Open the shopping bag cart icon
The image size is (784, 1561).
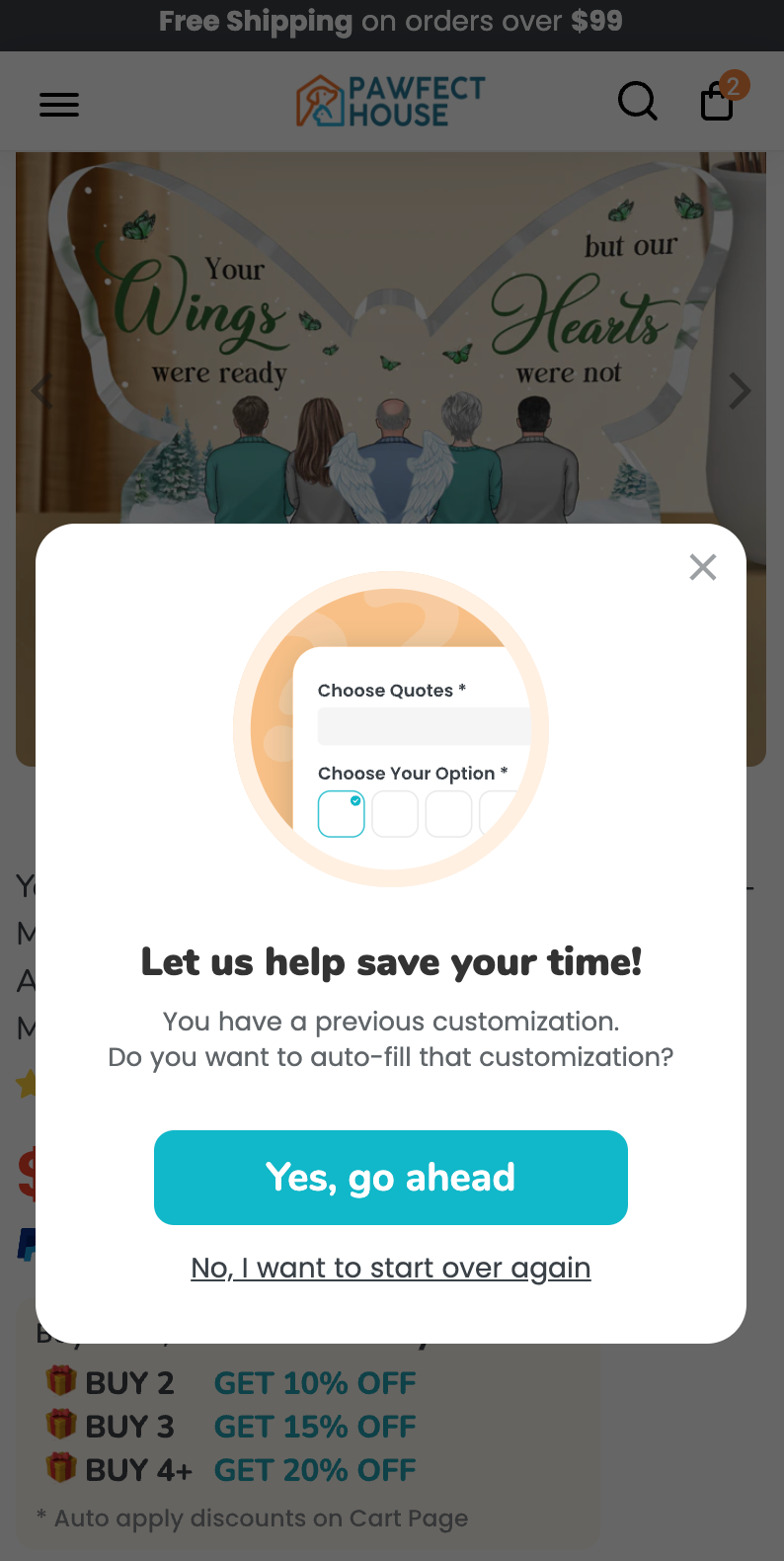[717, 103]
